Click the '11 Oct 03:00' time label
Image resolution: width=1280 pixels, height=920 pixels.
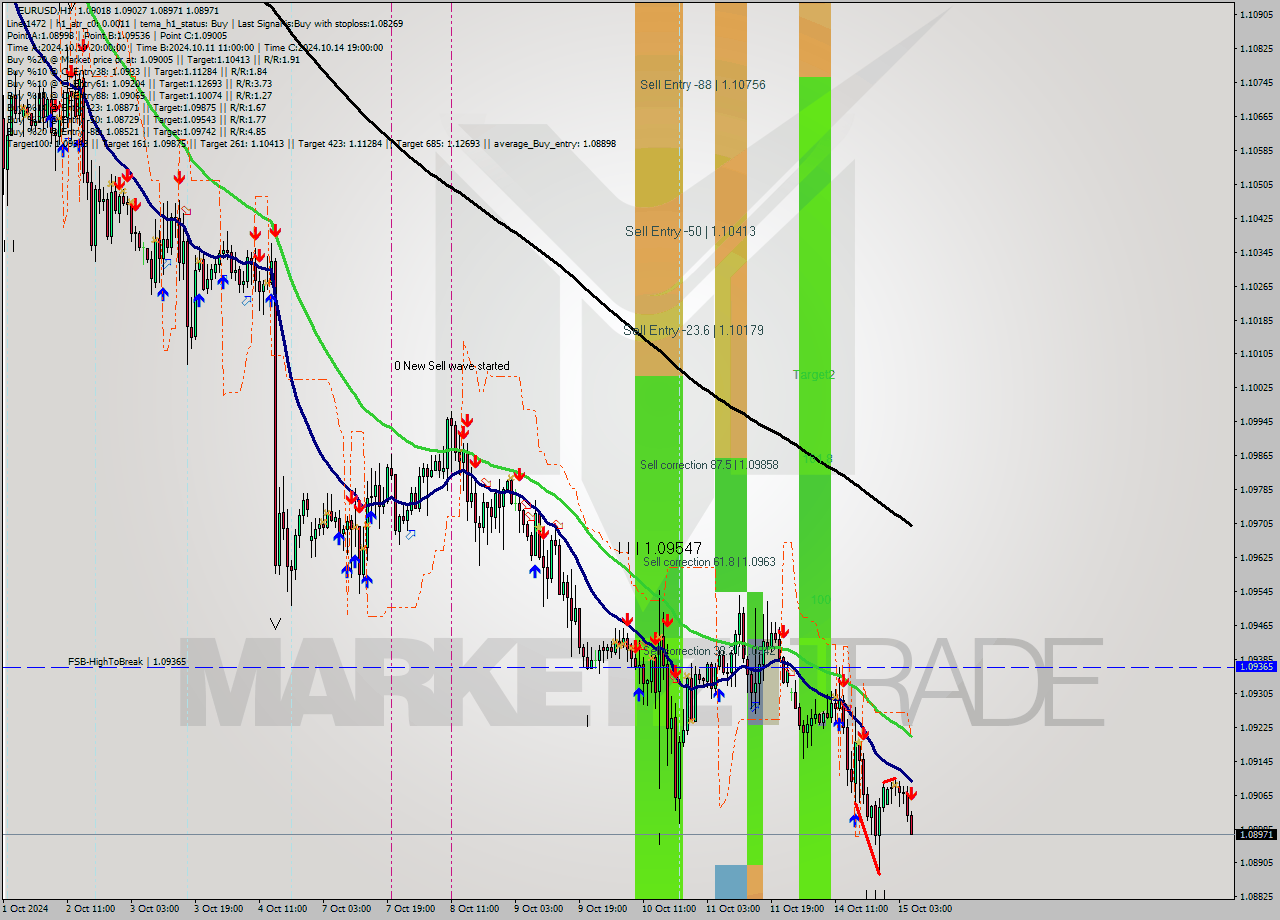pos(733,909)
